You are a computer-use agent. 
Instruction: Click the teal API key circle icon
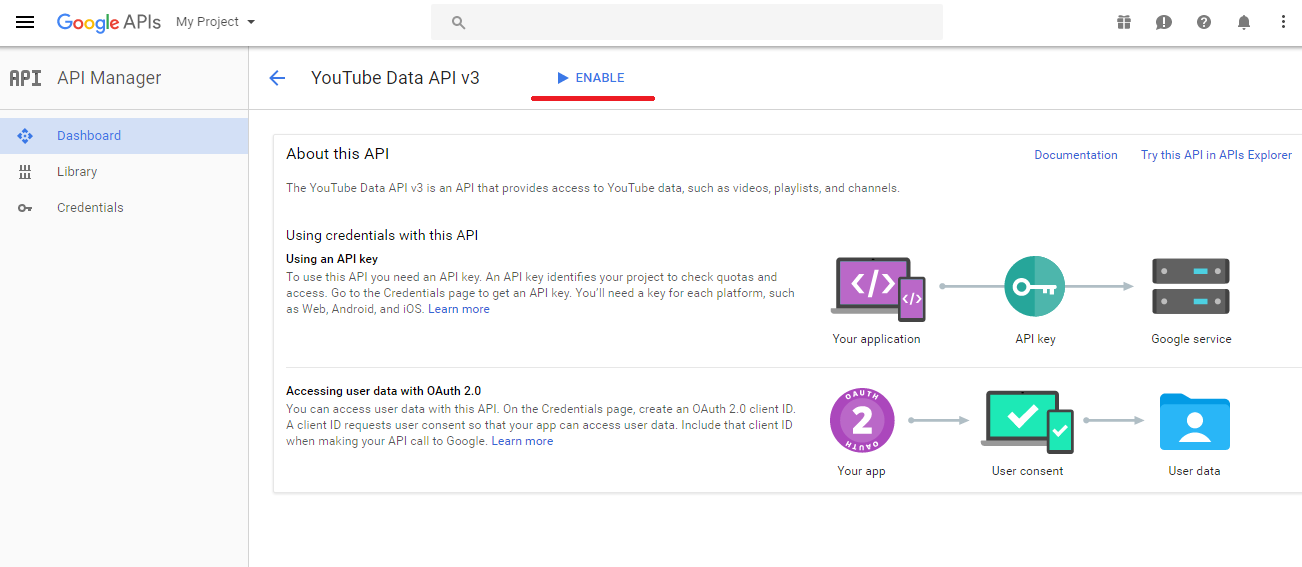coord(1035,287)
